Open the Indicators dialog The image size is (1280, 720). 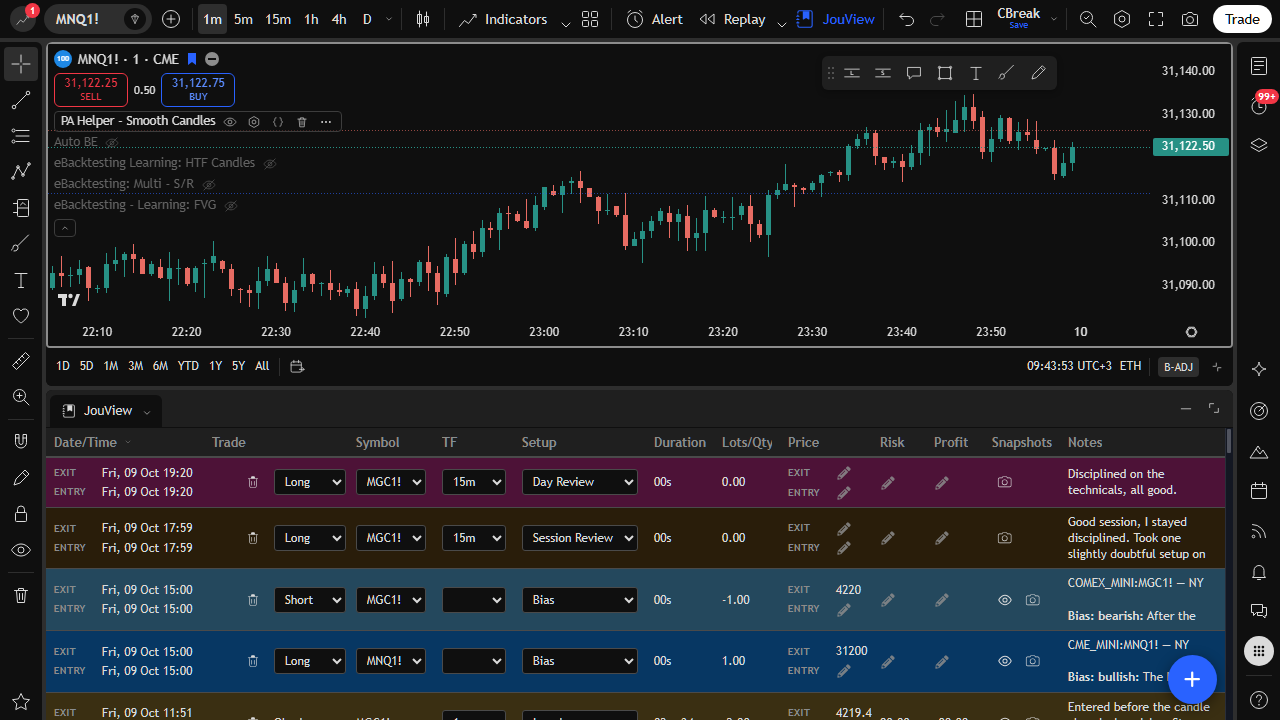(x=503, y=19)
